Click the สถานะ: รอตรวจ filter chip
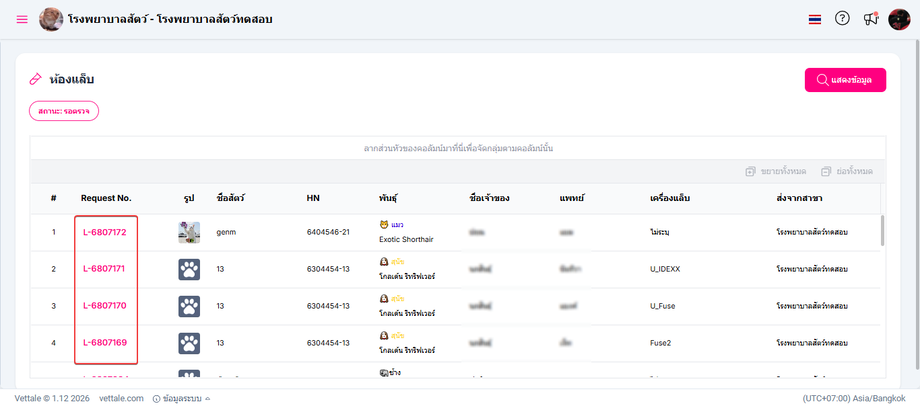 [x=64, y=111]
